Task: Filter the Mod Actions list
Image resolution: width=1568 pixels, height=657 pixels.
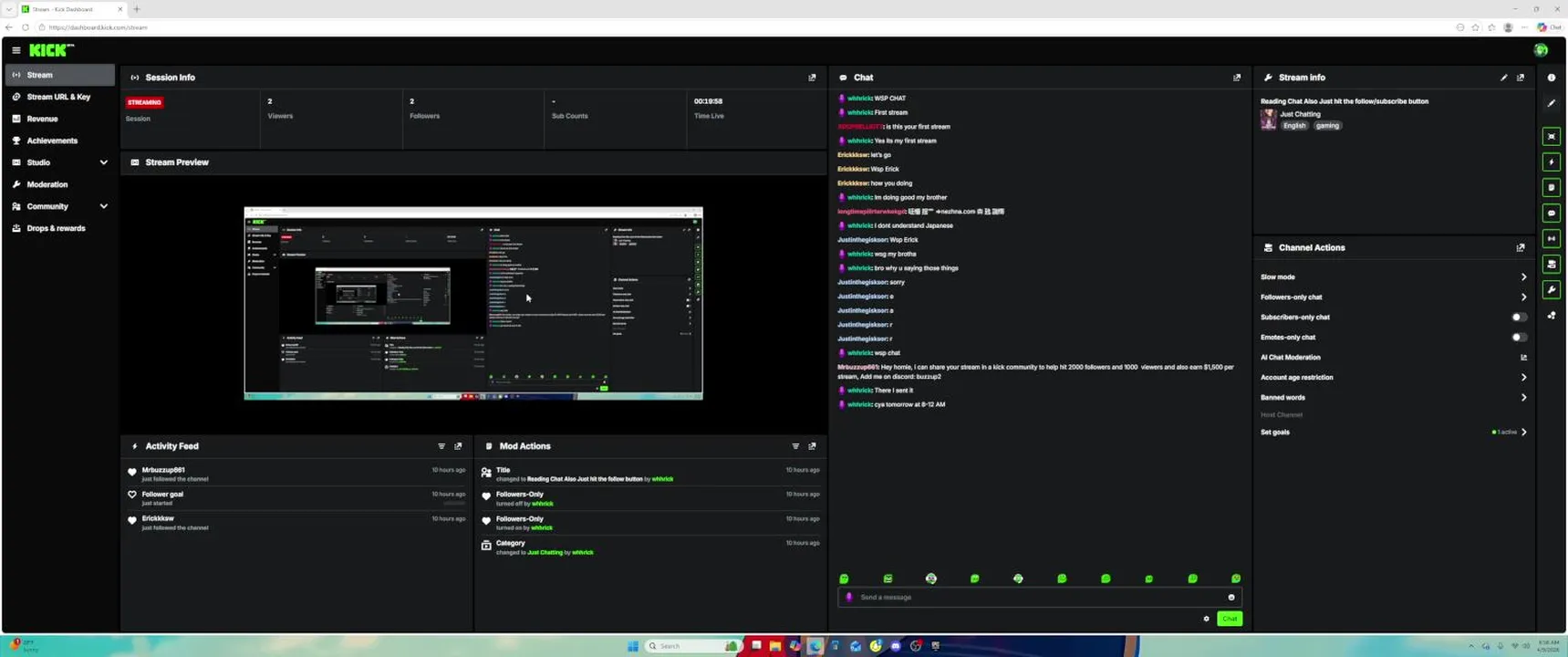Action: point(795,446)
